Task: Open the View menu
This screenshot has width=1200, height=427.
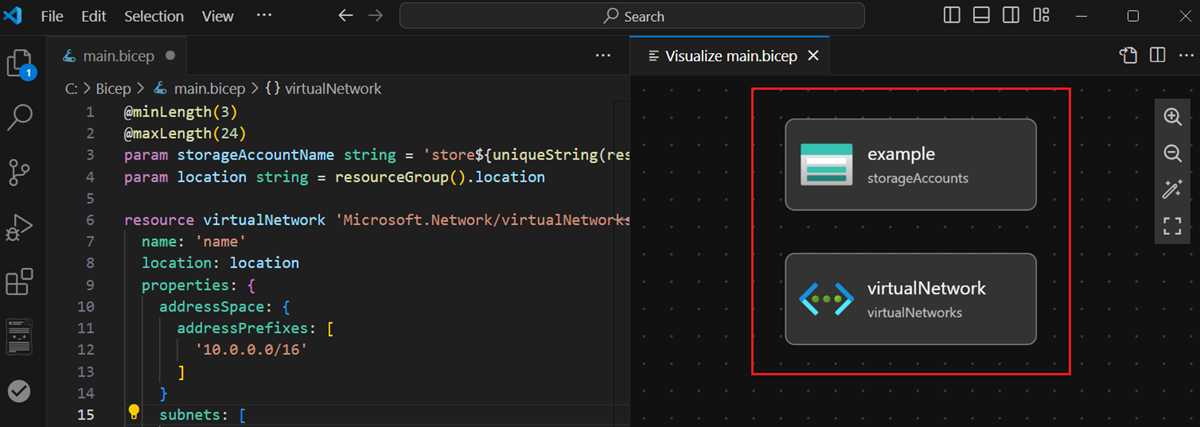Action: point(218,16)
